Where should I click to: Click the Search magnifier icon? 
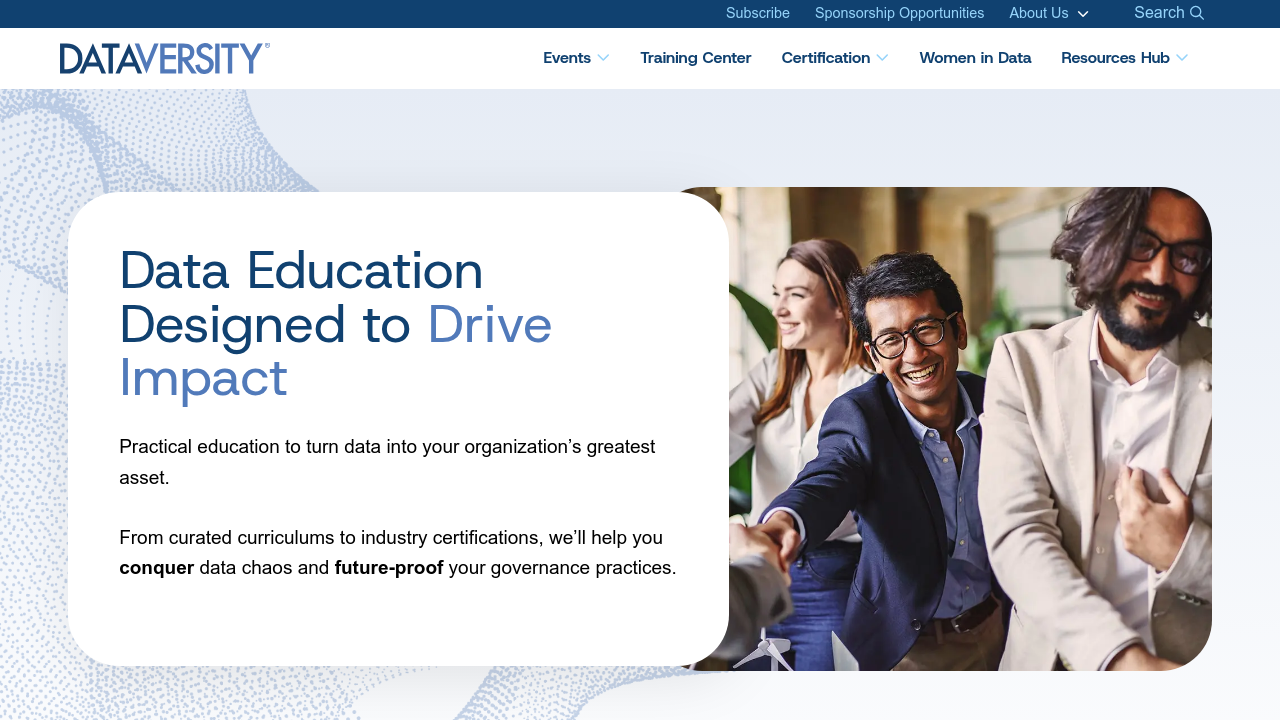tap(1198, 13)
